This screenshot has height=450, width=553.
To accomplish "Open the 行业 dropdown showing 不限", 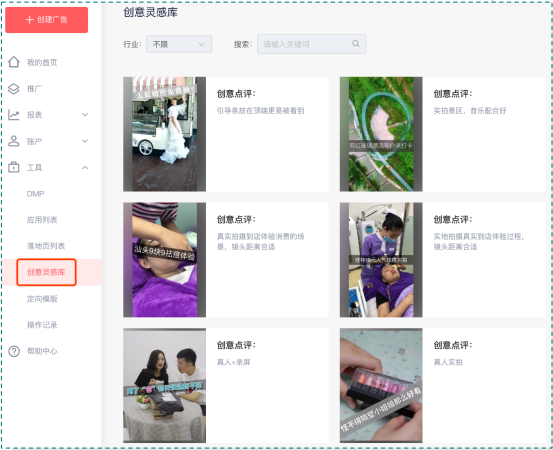I will [x=179, y=44].
